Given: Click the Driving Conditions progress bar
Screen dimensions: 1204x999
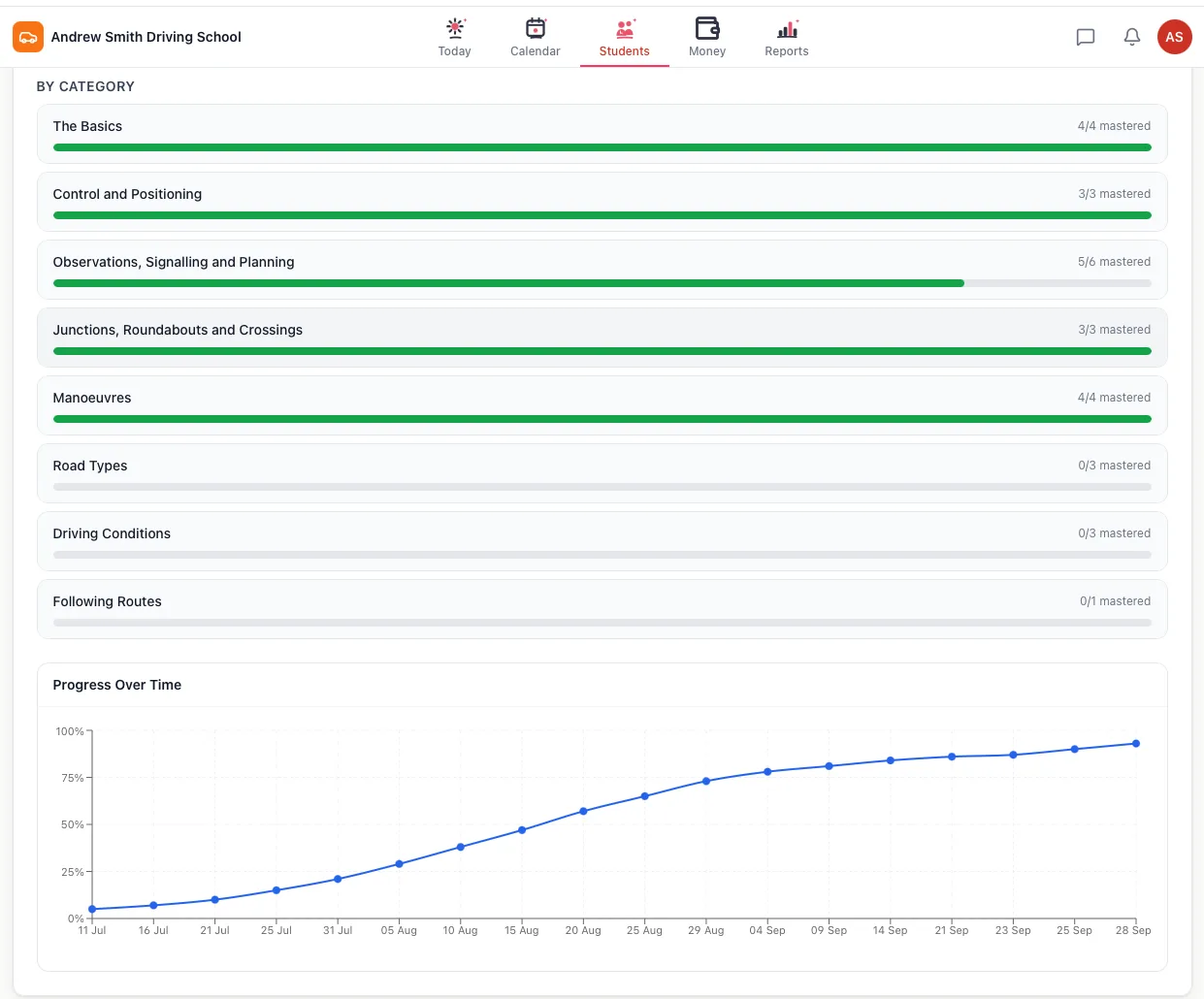Looking at the screenshot, I should tap(602, 555).
